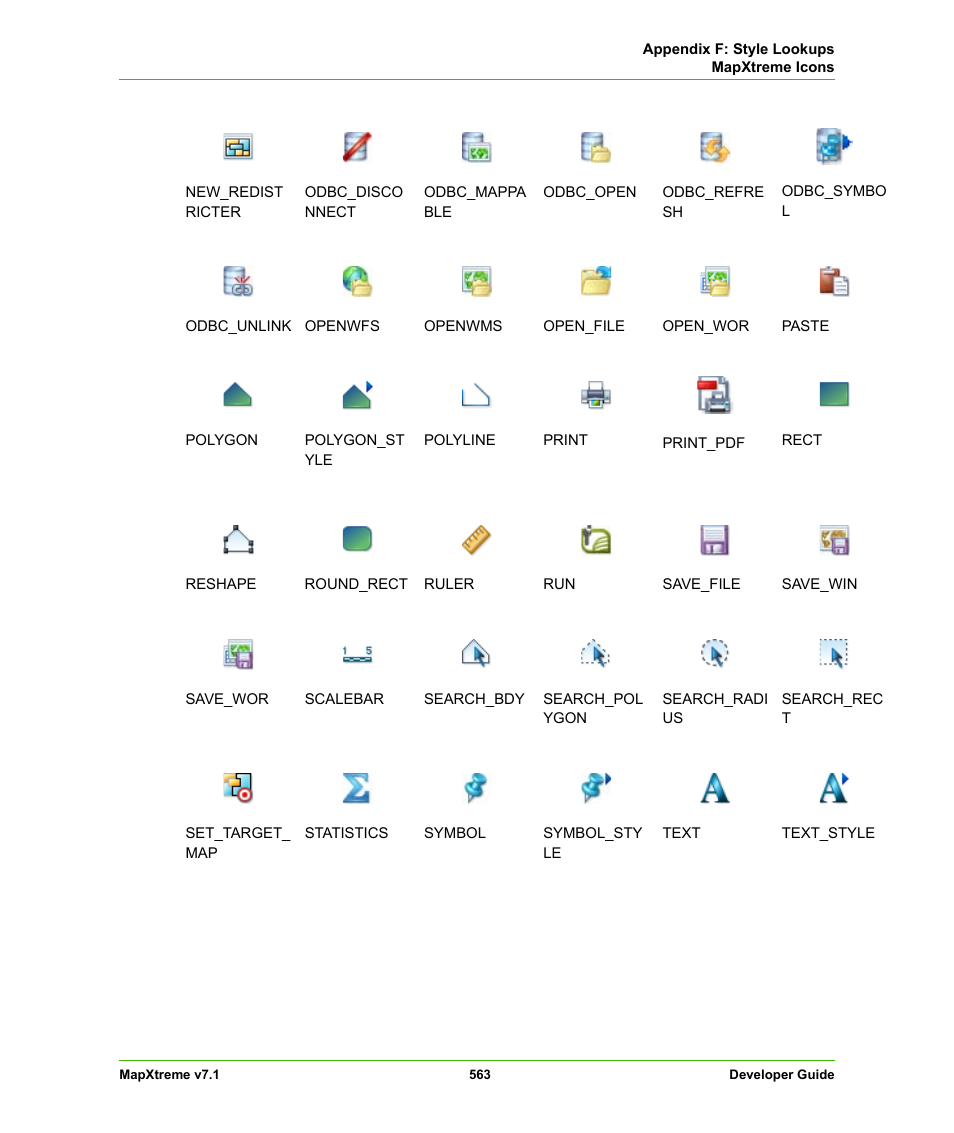This screenshot has height=1133, width=954.
Task: Click the 'Developer Guide' footer text
Action: tap(781, 1074)
